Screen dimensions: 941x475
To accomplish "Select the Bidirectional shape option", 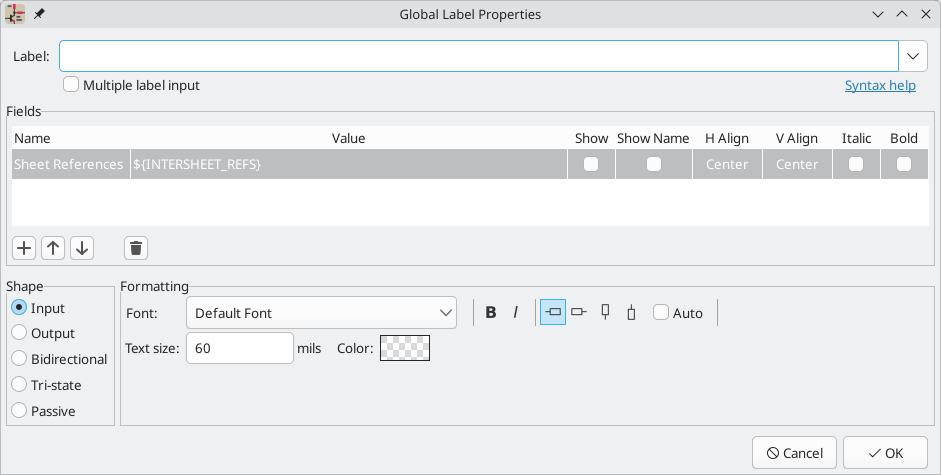I will [x=18, y=359].
